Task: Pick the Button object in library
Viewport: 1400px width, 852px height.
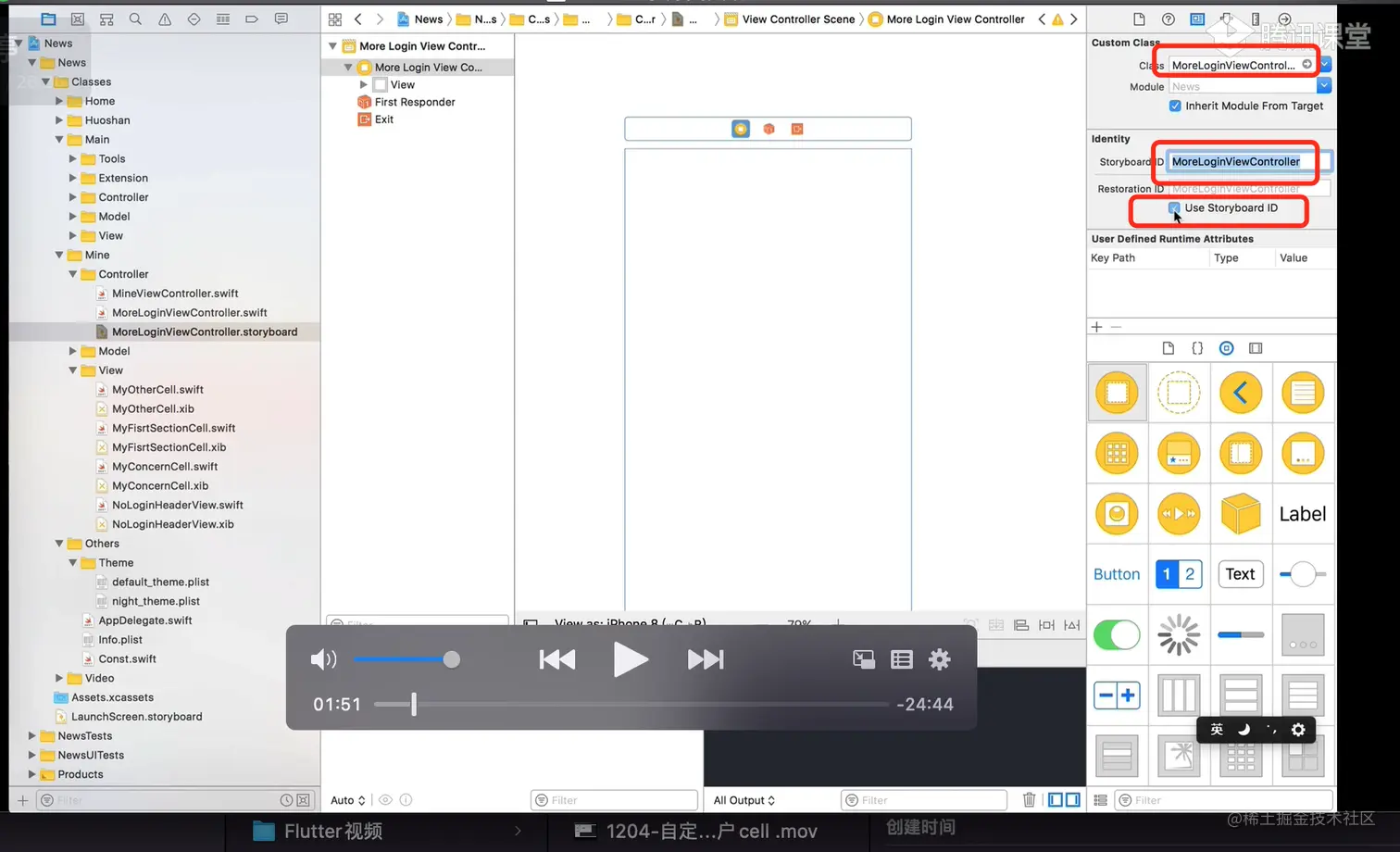Action: [x=1117, y=574]
